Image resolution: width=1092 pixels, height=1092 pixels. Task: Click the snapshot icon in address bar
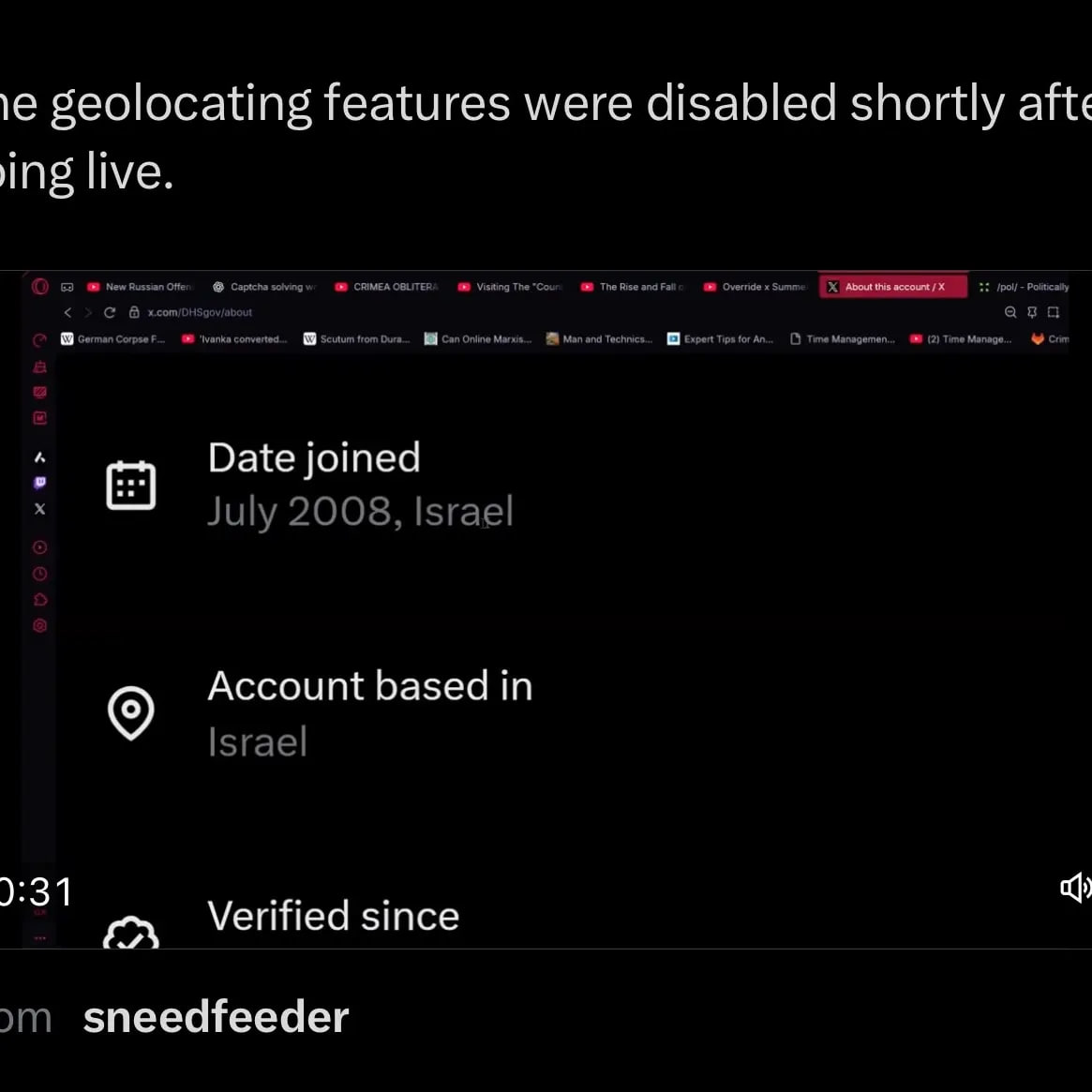click(1054, 312)
